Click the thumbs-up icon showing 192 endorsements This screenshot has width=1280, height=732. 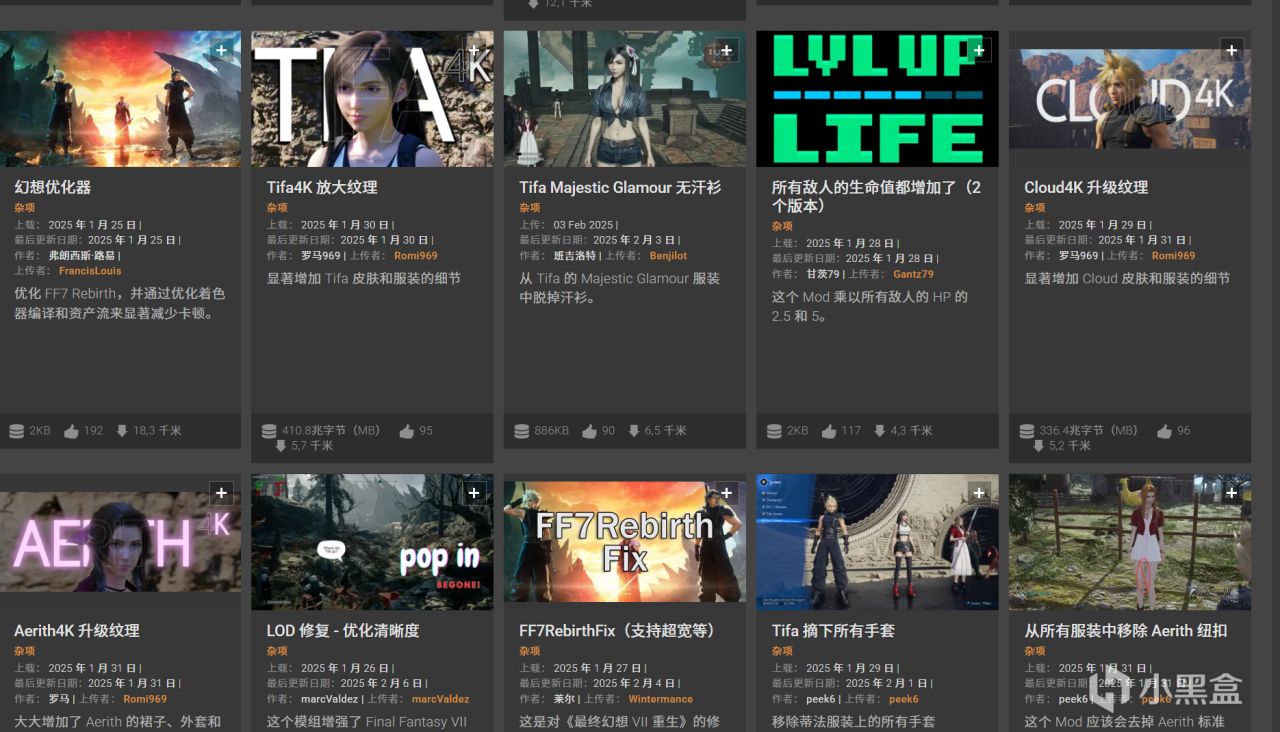pyautogui.click(x=71, y=431)
